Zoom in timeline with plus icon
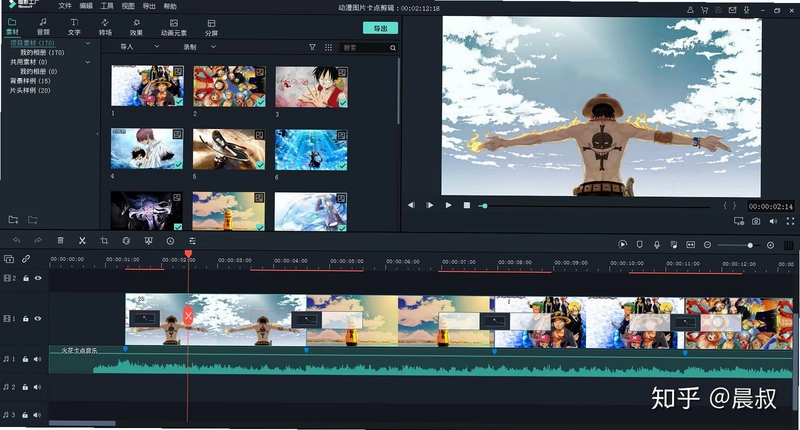Image resolution: width=800 pixels, height=430 pixels. (770, 245)
